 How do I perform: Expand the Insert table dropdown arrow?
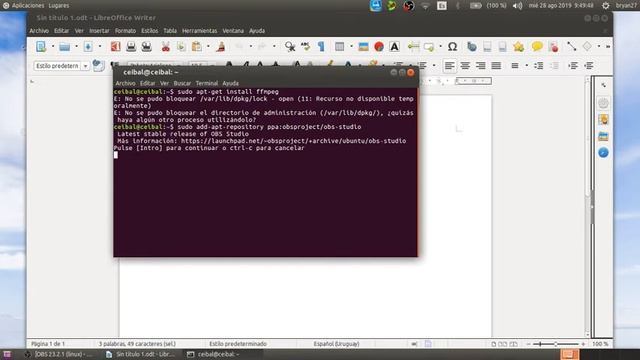point(351,47)
